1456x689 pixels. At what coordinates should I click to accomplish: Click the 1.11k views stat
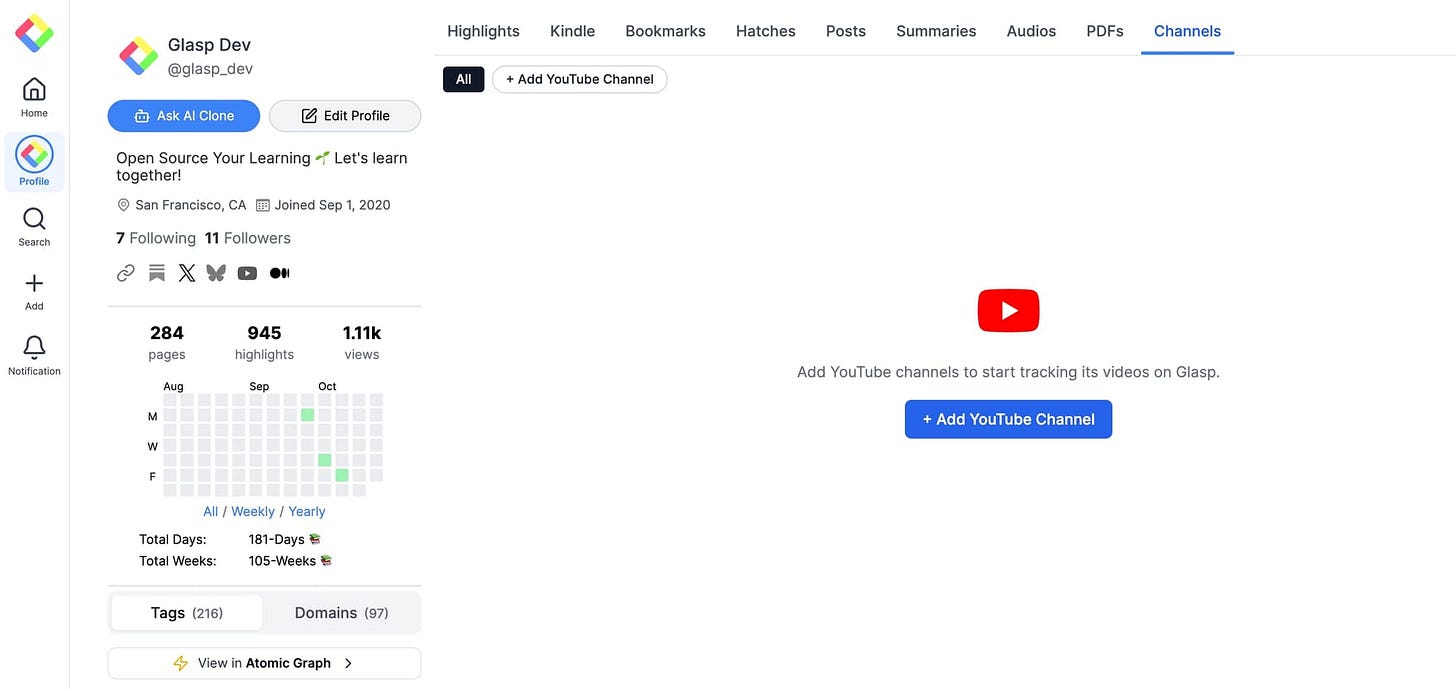pos(362,342)
